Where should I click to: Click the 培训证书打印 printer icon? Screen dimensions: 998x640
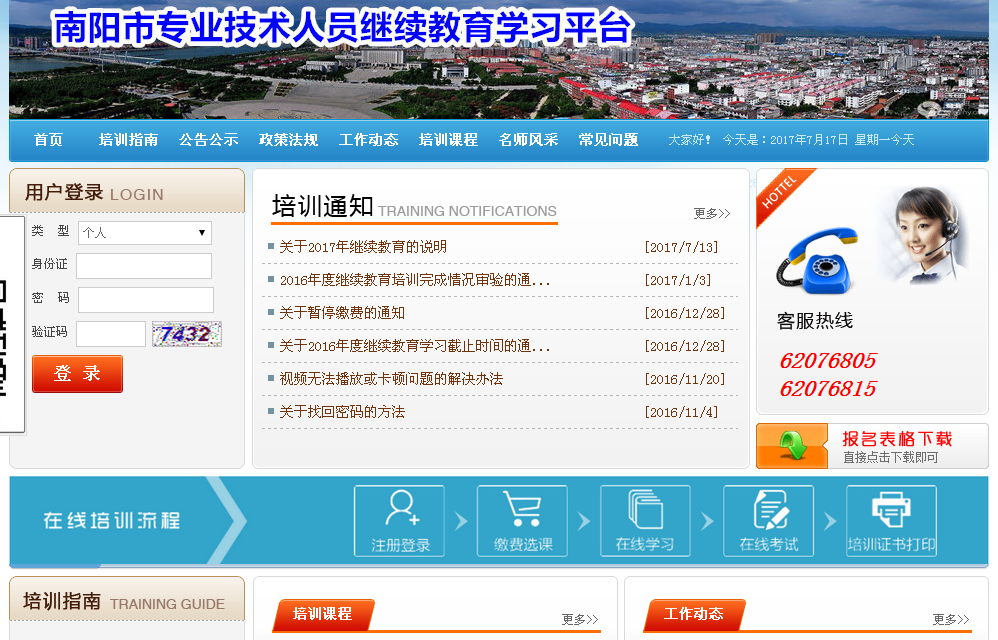click(891, 510)
